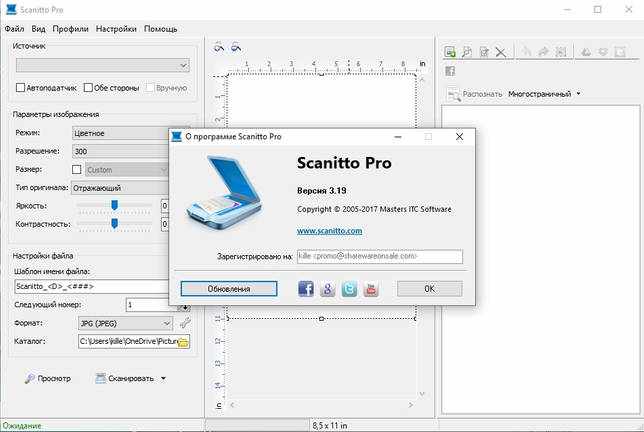Enable the Автоподатчик checkbox

(20, 87)
